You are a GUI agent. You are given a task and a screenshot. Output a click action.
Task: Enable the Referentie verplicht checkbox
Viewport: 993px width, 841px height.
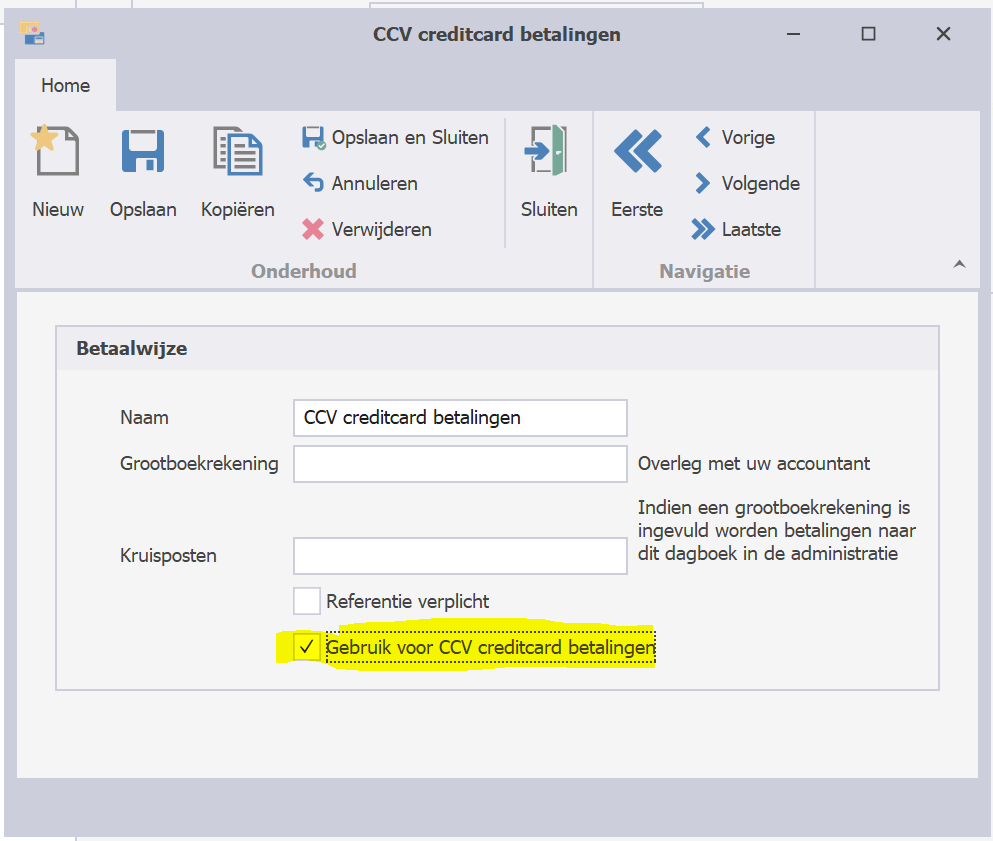click(307, 601)
